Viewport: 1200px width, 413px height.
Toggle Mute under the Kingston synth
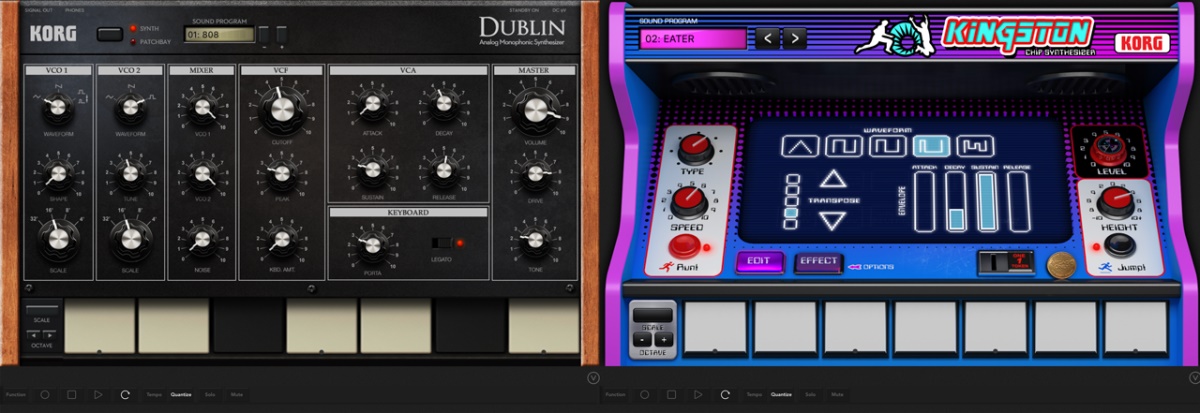836,395
